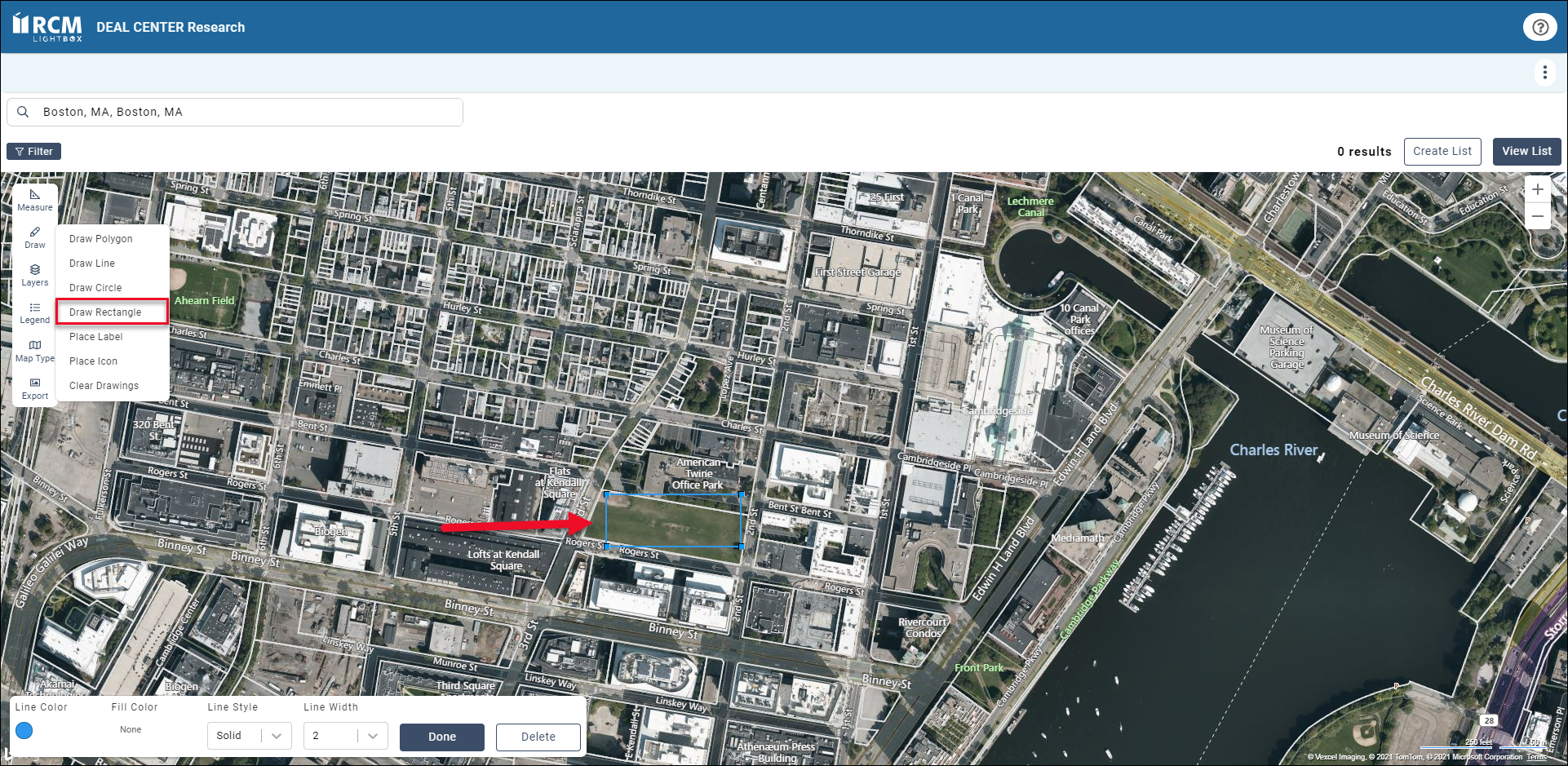1568x766 pixels.
Task: Open the three-dot more options menu
Action: (1544, 73)
